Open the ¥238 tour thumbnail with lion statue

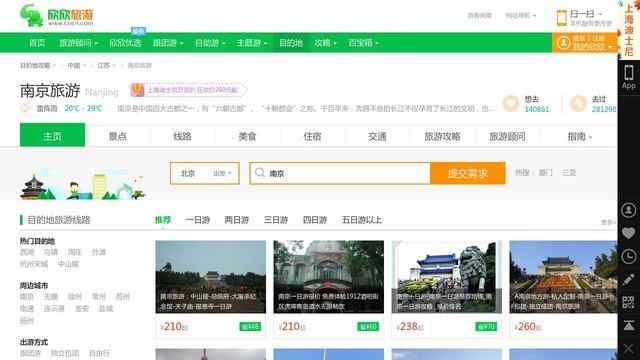coord(447,277)
